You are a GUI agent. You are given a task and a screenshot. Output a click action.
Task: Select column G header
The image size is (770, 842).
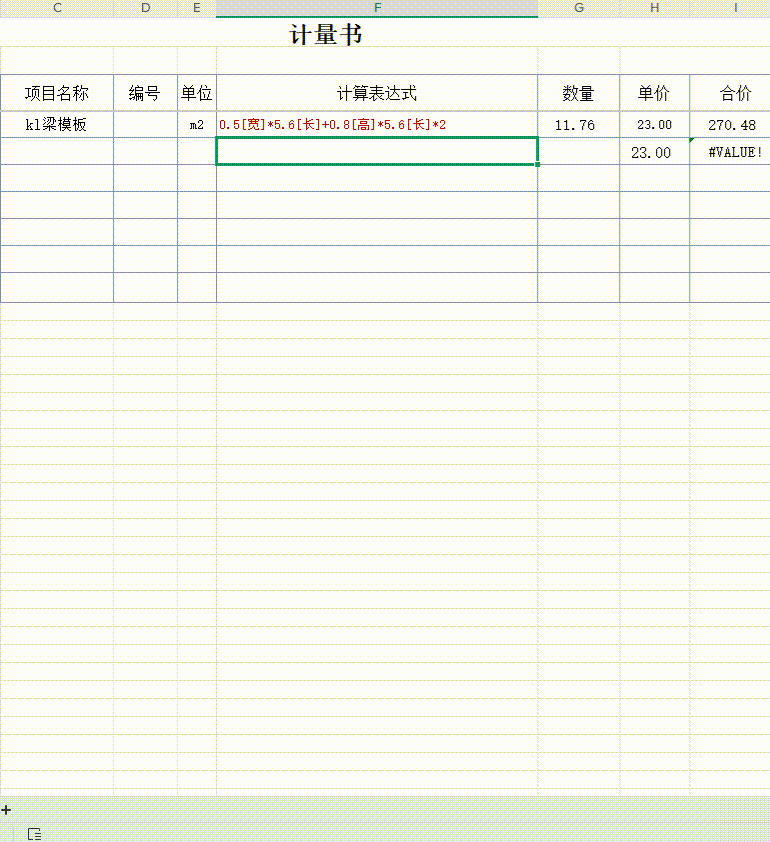pyautogui.click(x=579, y=8)
